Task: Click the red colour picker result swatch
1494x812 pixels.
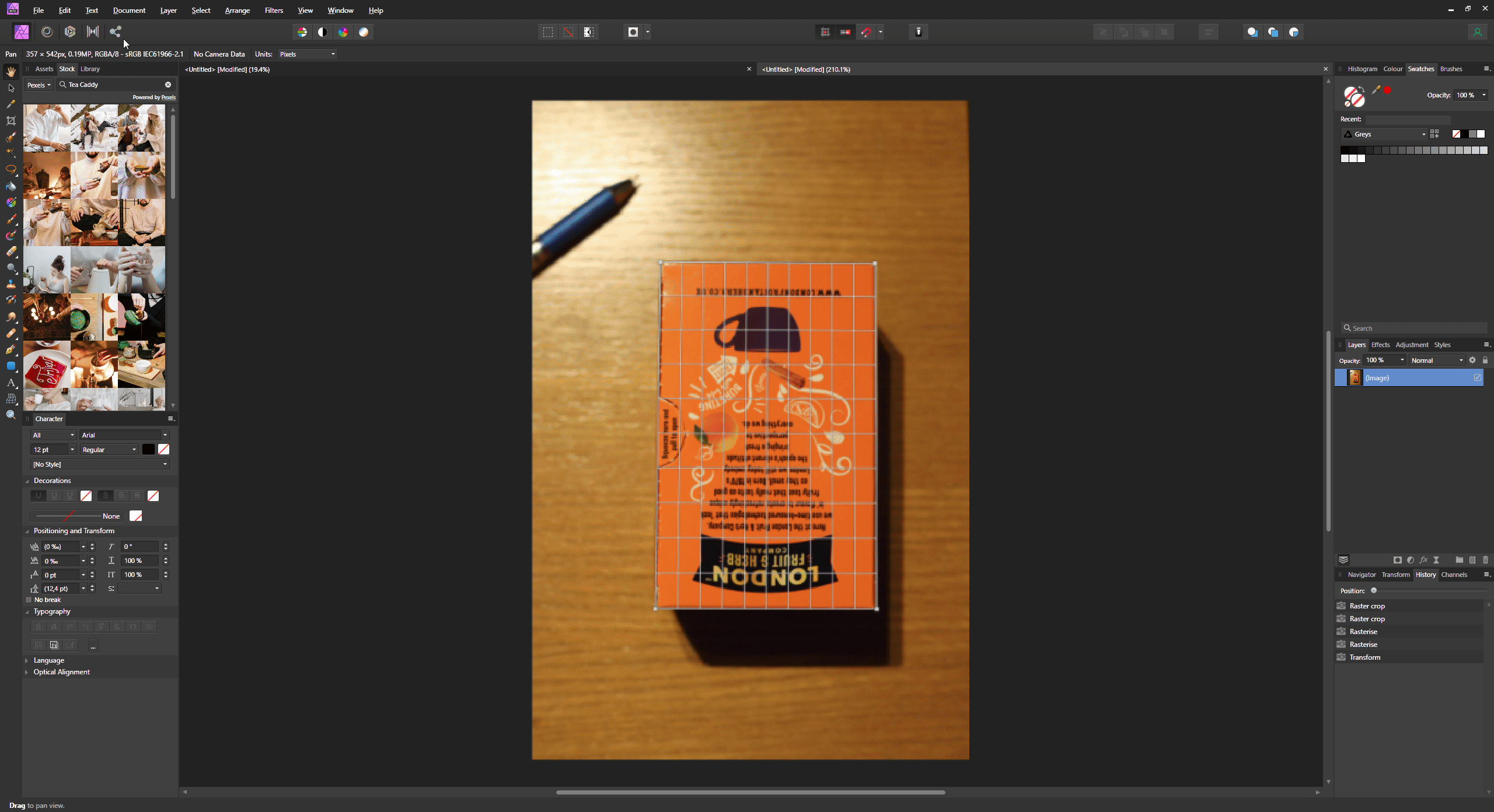Action: click(1387, 90)
